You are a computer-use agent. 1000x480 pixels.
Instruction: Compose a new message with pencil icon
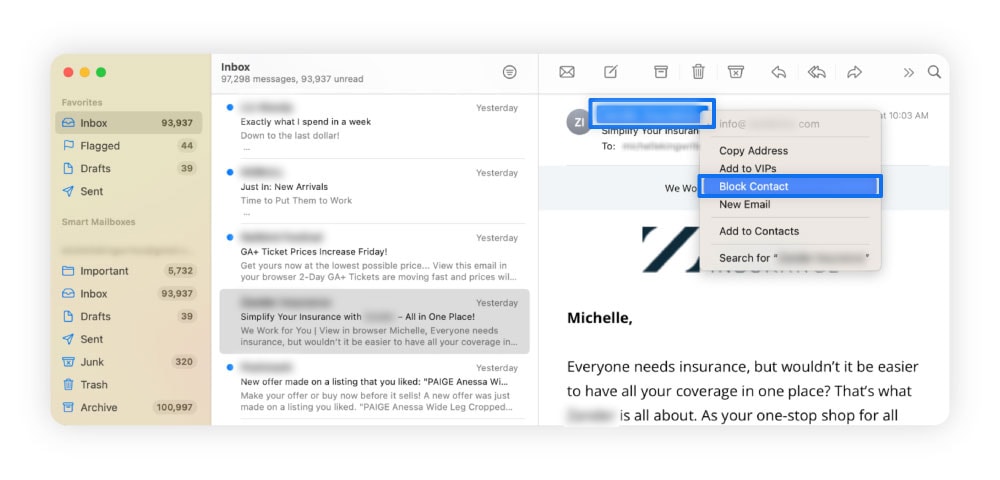point(611,72)
